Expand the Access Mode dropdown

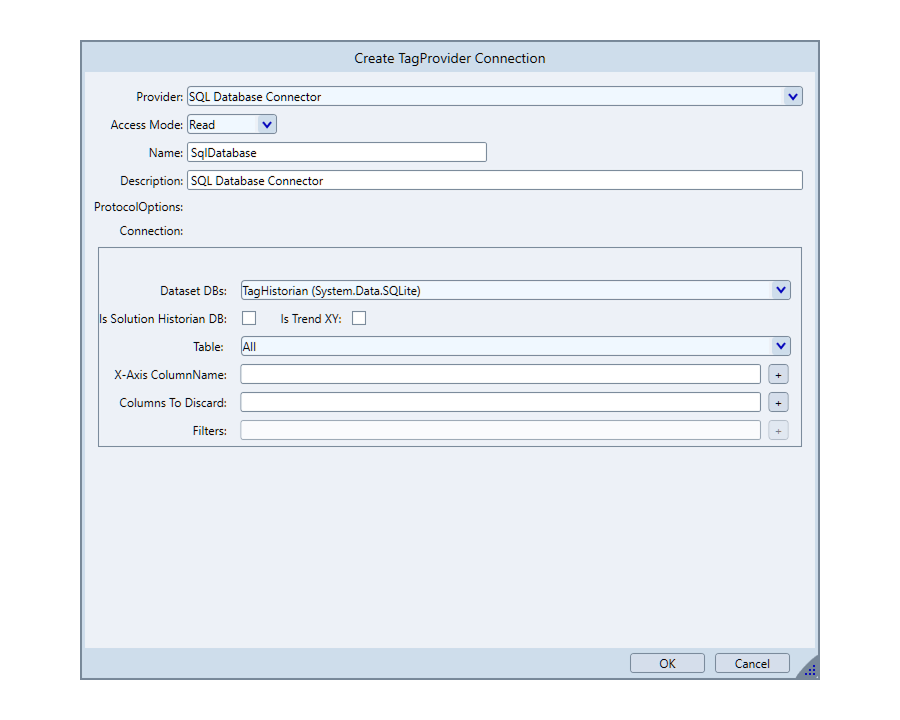266,125
